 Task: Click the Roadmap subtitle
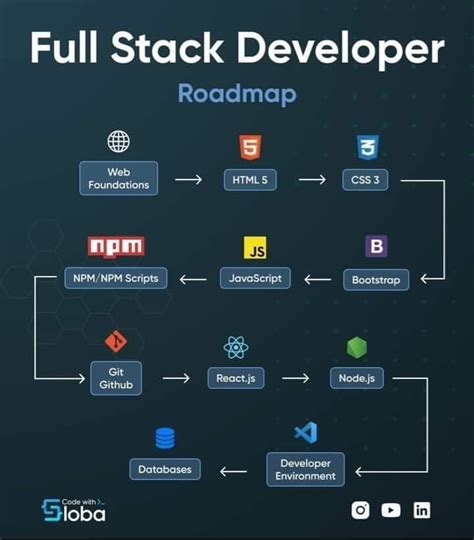(237, 94)
